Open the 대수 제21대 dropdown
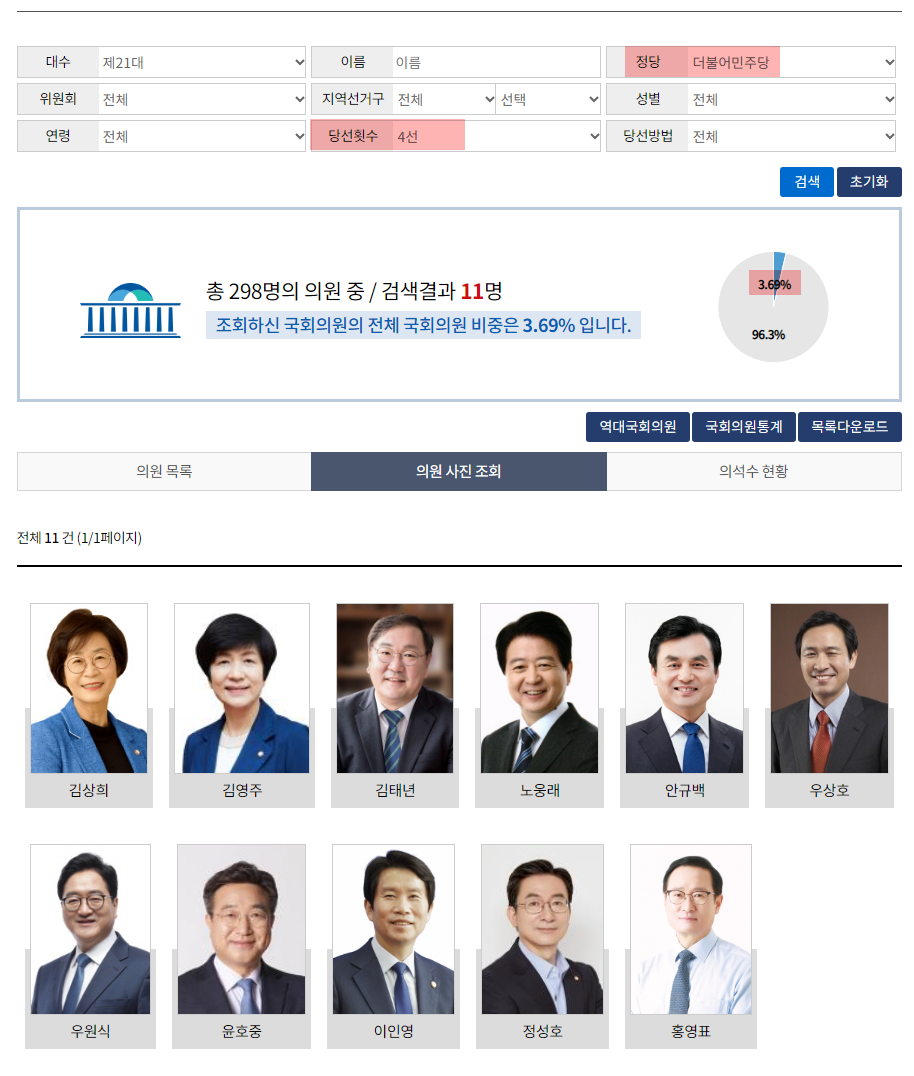 coord(202,62)
